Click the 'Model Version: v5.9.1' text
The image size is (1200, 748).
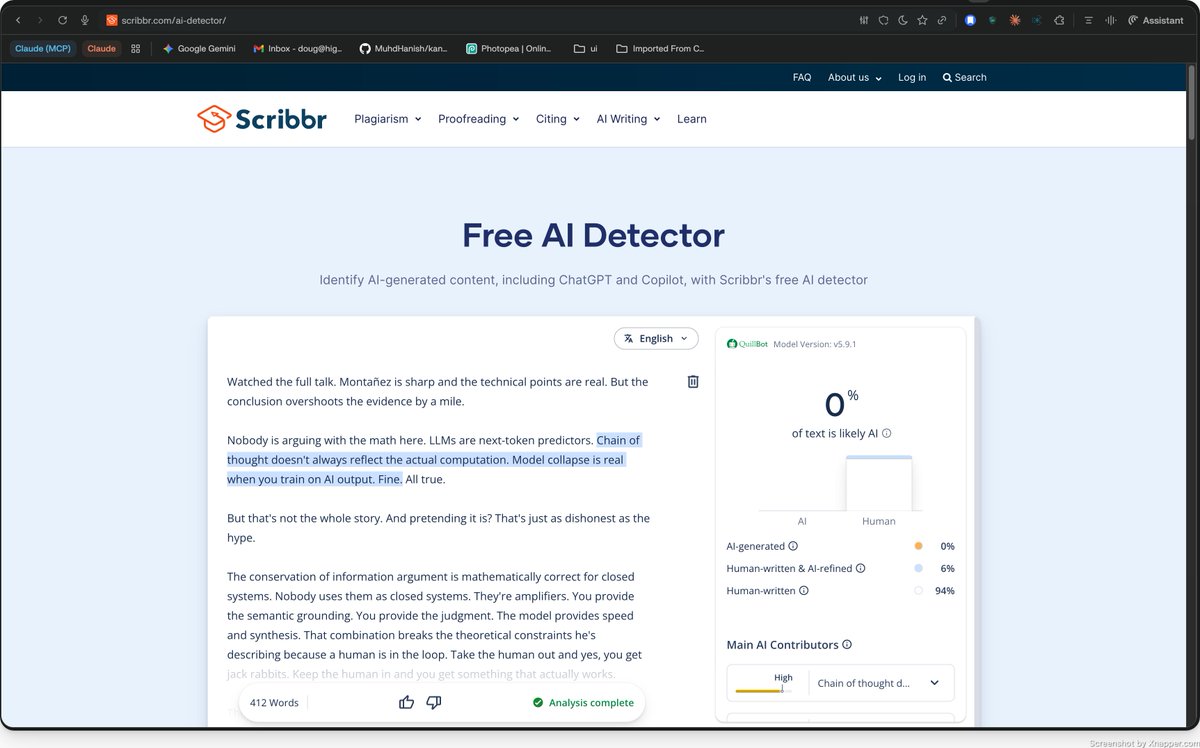click(x=814, y=344)
